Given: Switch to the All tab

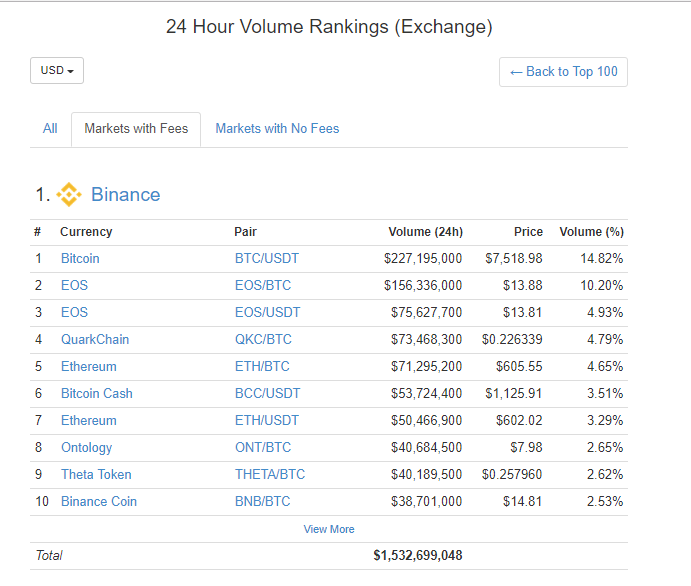Looking at the screenshot, I should [x=50, y=129].
